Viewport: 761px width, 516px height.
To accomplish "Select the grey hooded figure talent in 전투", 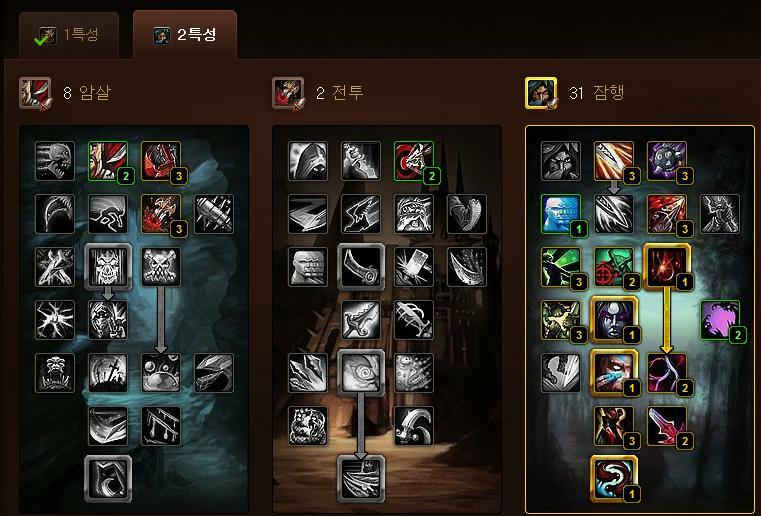I will coord(308,161).
